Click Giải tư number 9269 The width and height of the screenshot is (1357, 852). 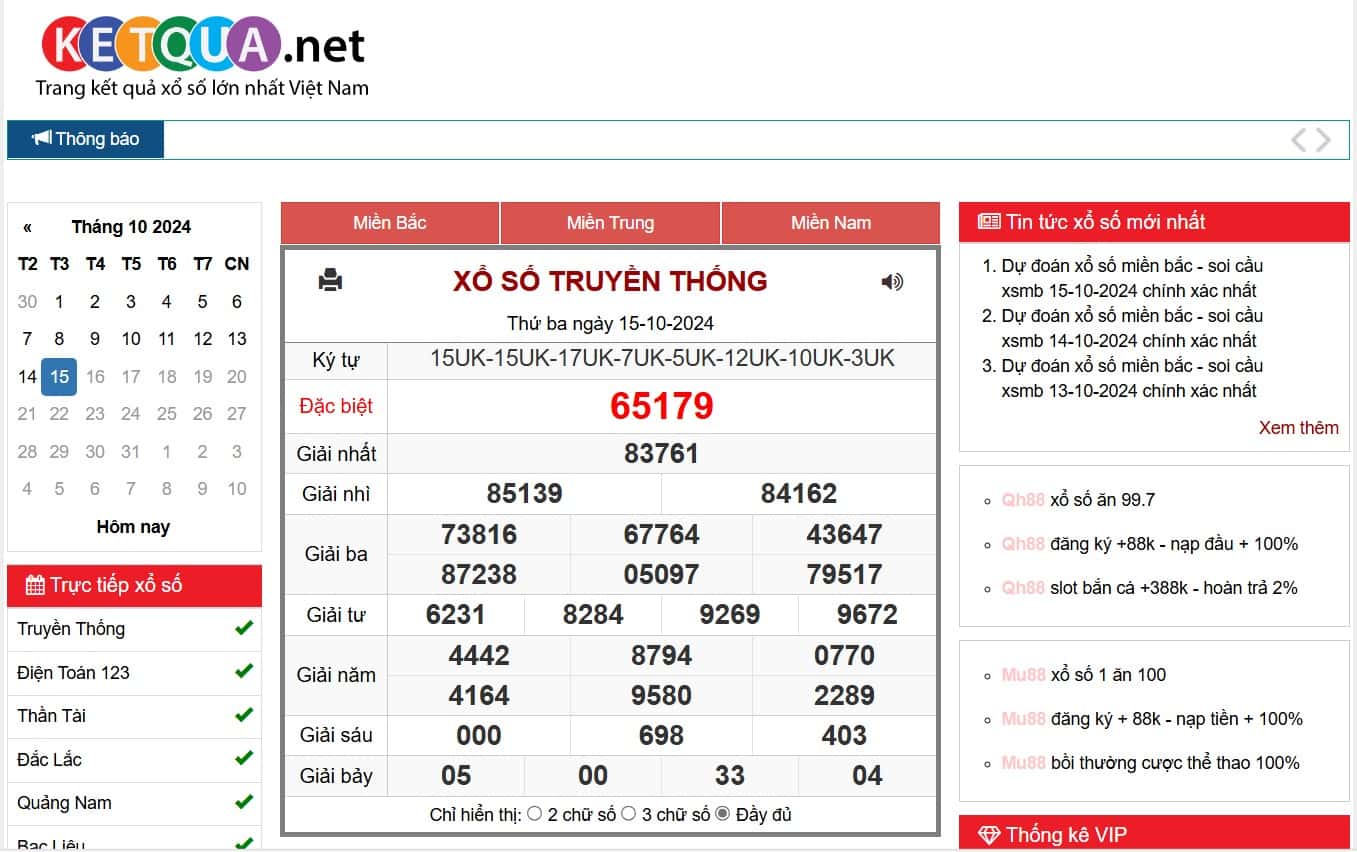coord(730,615)
